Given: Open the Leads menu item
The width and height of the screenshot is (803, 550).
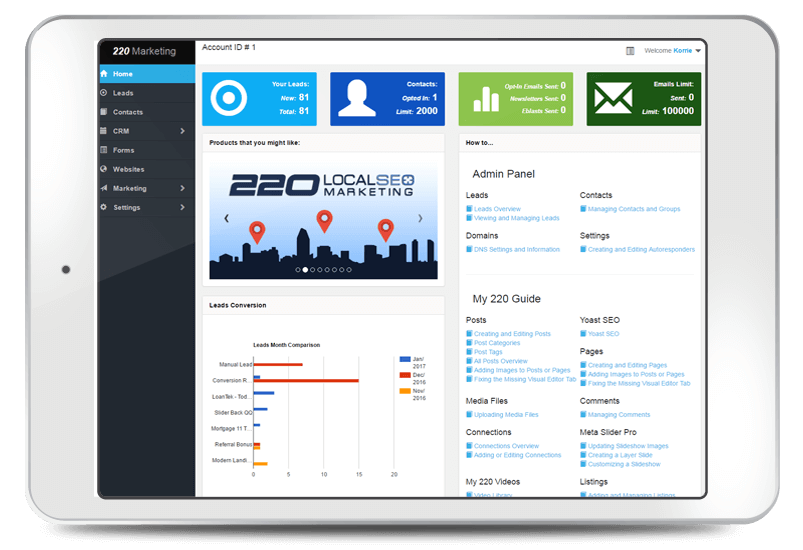Looking at the screenshot, I should point(123,93).
